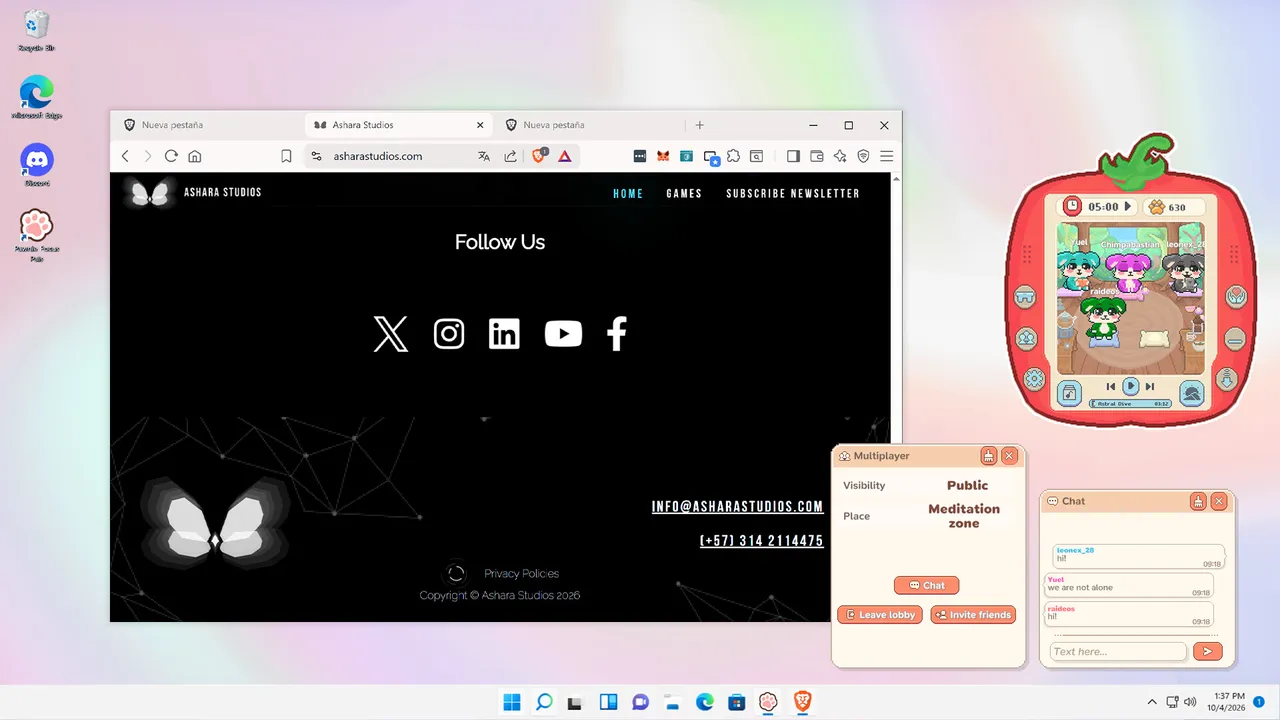Open the Brave Shields lion icon
The width and height of the screenshot is (1280, 720).
540,156
